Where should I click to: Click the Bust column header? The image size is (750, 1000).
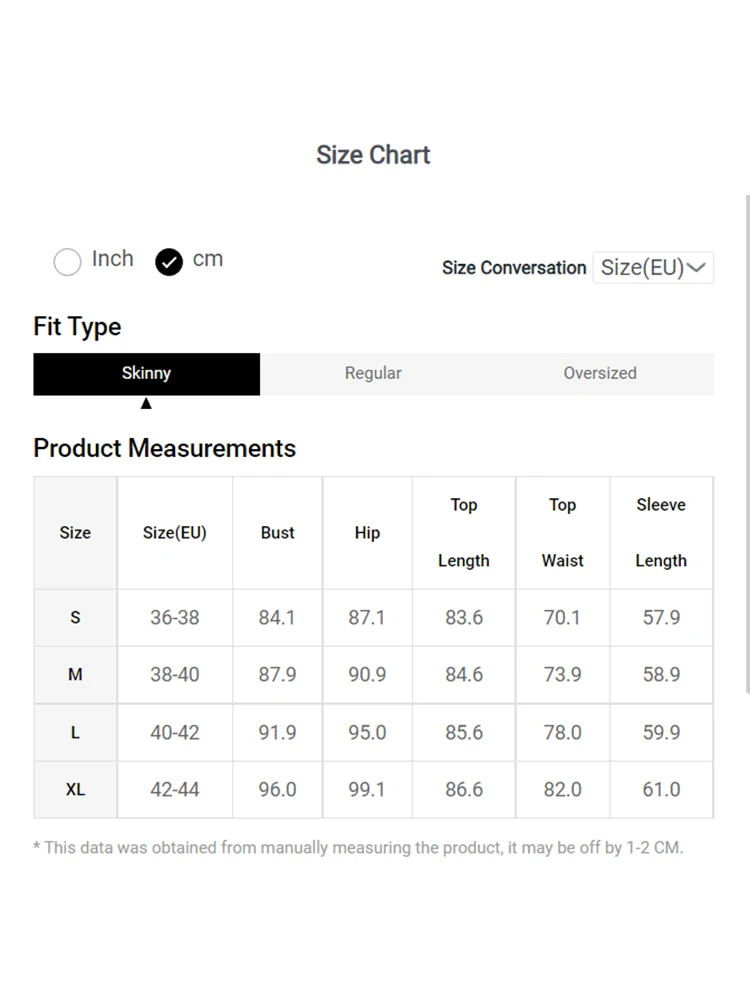pos(277,533)
